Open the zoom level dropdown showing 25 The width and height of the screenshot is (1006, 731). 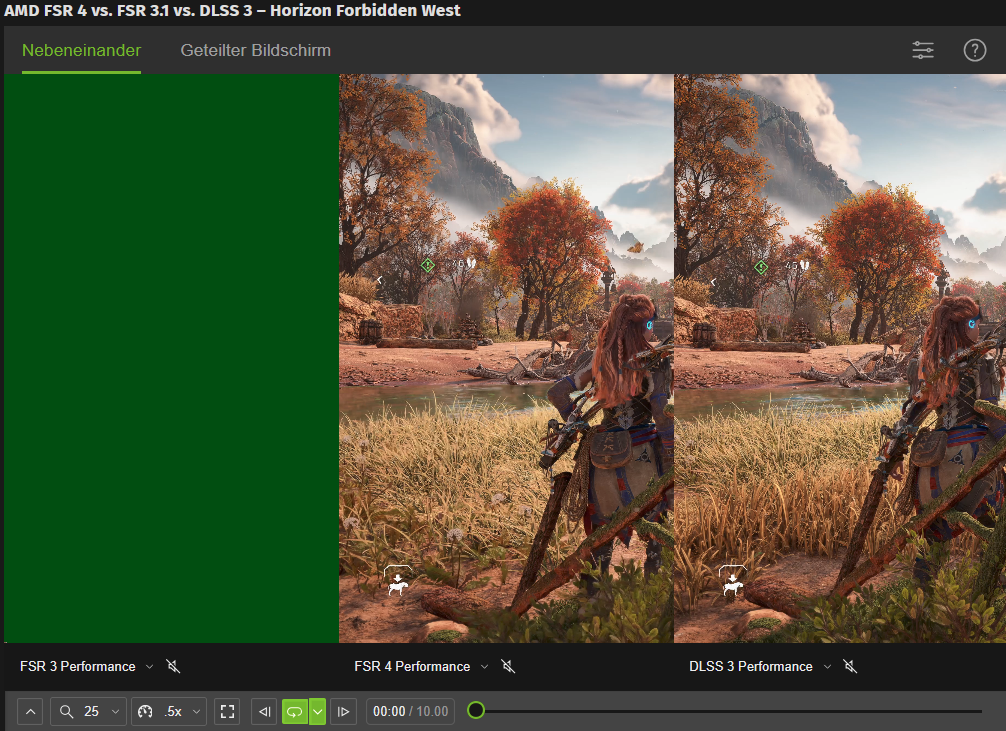pos(88,711)
